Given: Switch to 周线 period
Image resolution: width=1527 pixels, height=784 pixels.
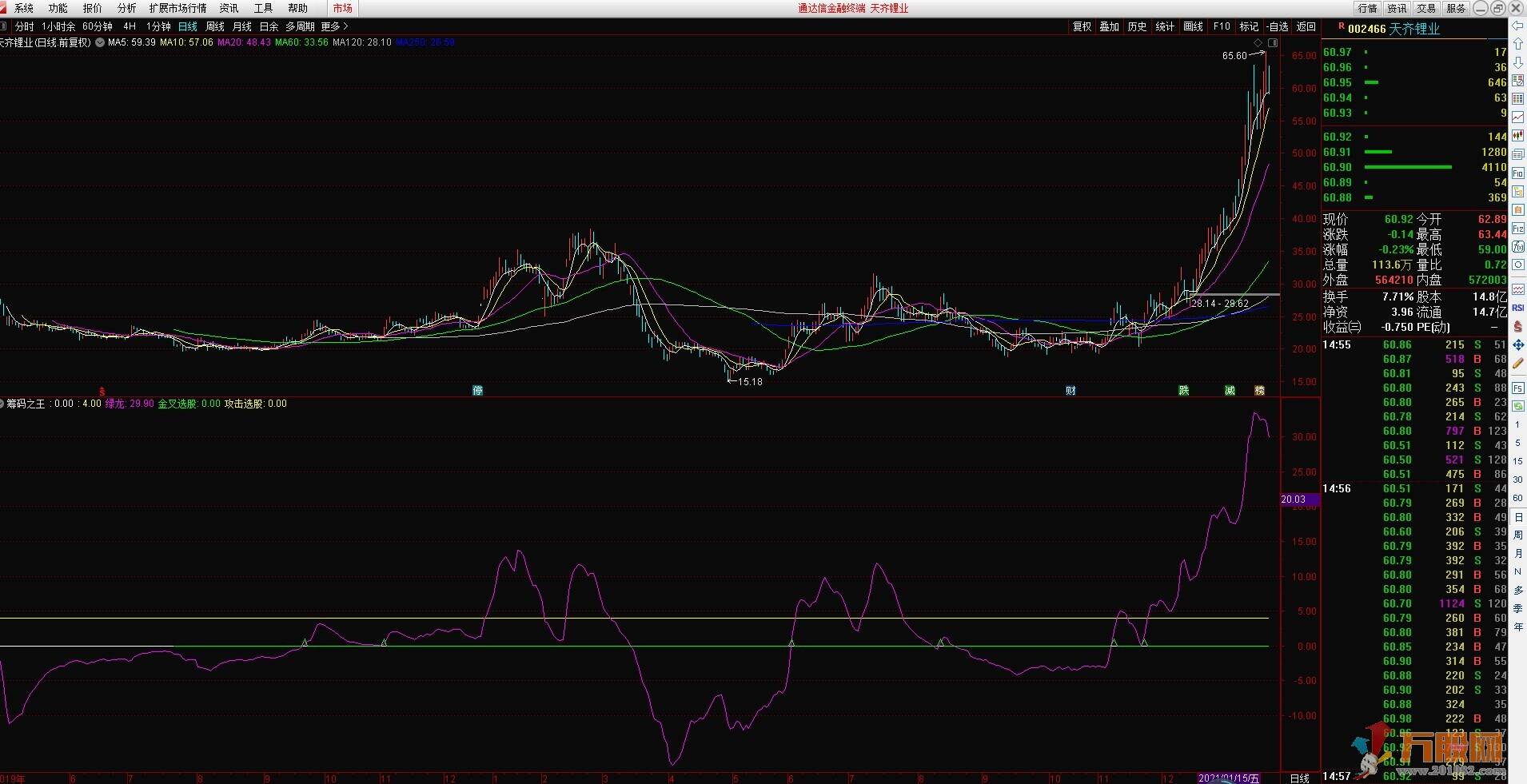Looking at the screenshot, I should tap(215, 26).
